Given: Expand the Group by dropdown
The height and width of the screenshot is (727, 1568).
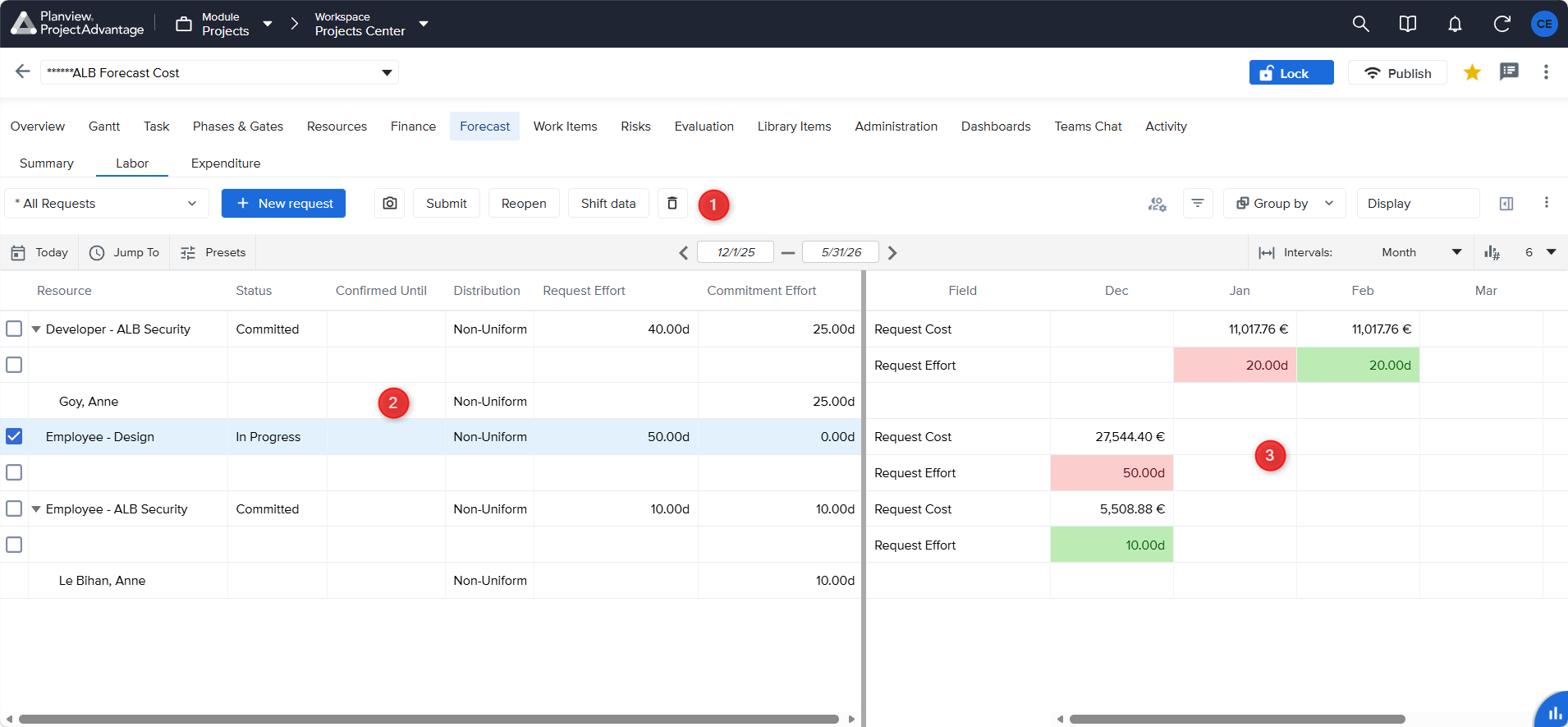Looking at the screenshot, I should click(x=1284, y=203).
